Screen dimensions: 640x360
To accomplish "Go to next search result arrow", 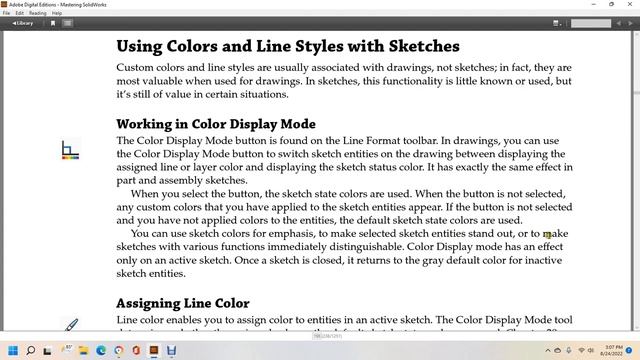I will tap(630, 23).
